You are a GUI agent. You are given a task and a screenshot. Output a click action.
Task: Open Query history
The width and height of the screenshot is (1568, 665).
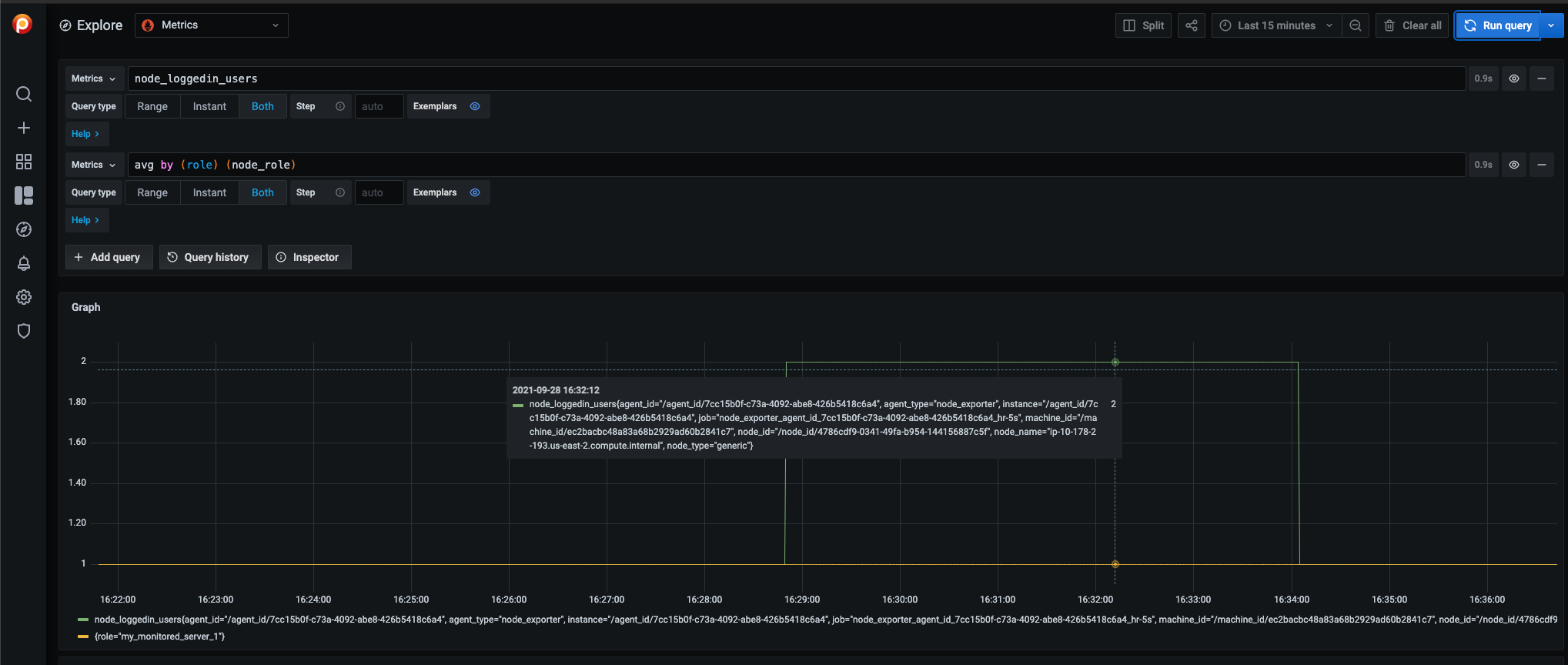[x=210, y=257]
